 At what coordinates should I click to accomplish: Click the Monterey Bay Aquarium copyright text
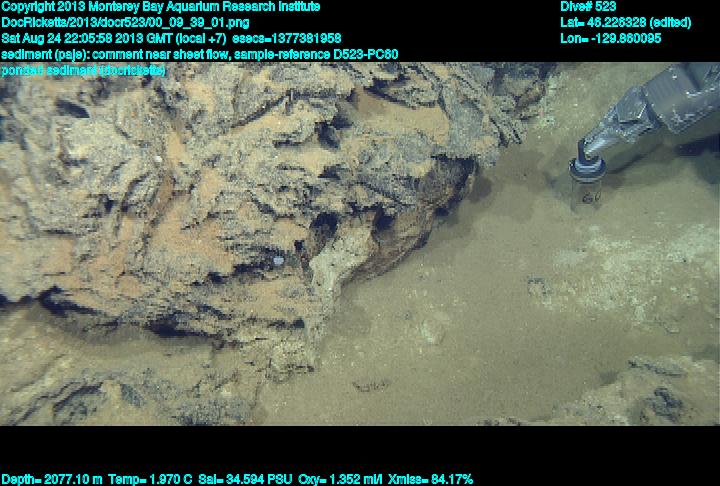160,6
